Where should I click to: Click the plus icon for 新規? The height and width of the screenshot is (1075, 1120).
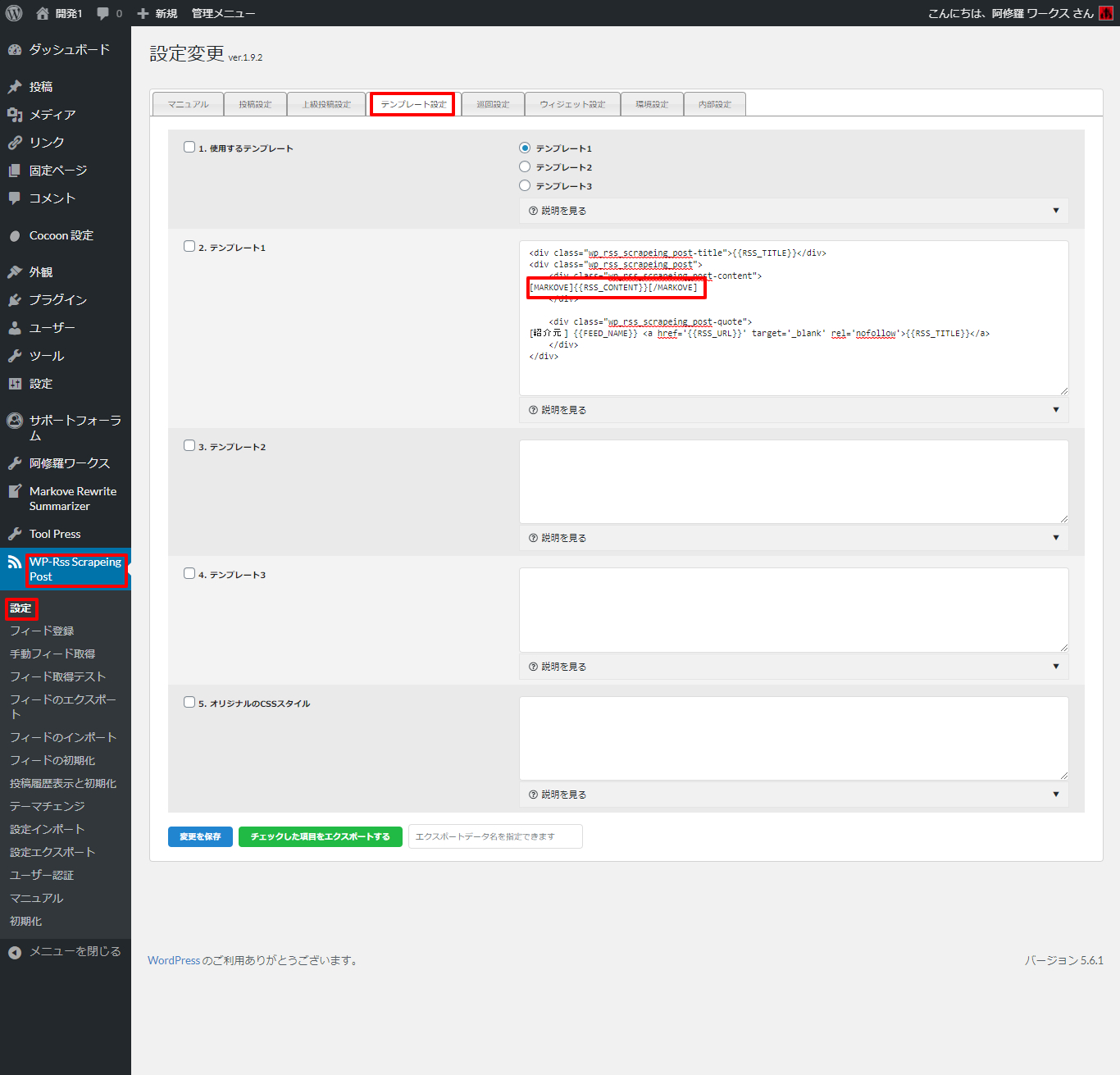point(143,13)
